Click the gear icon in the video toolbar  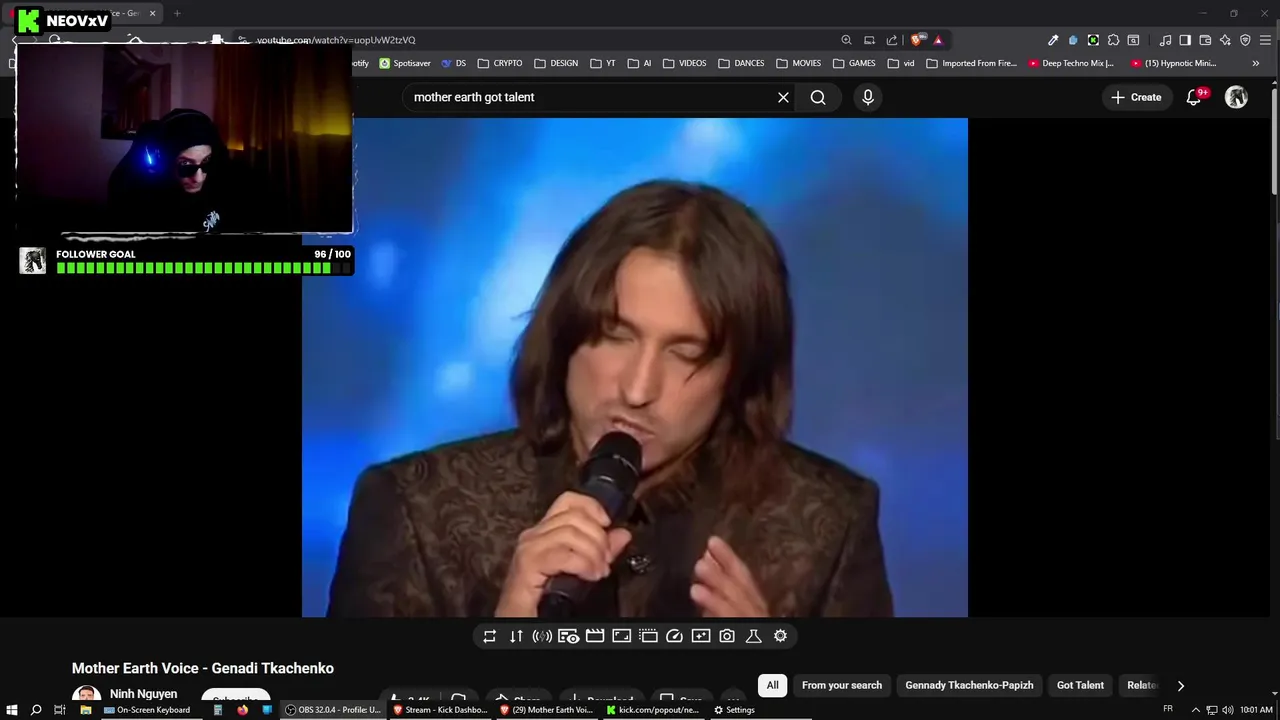[780, 636]
